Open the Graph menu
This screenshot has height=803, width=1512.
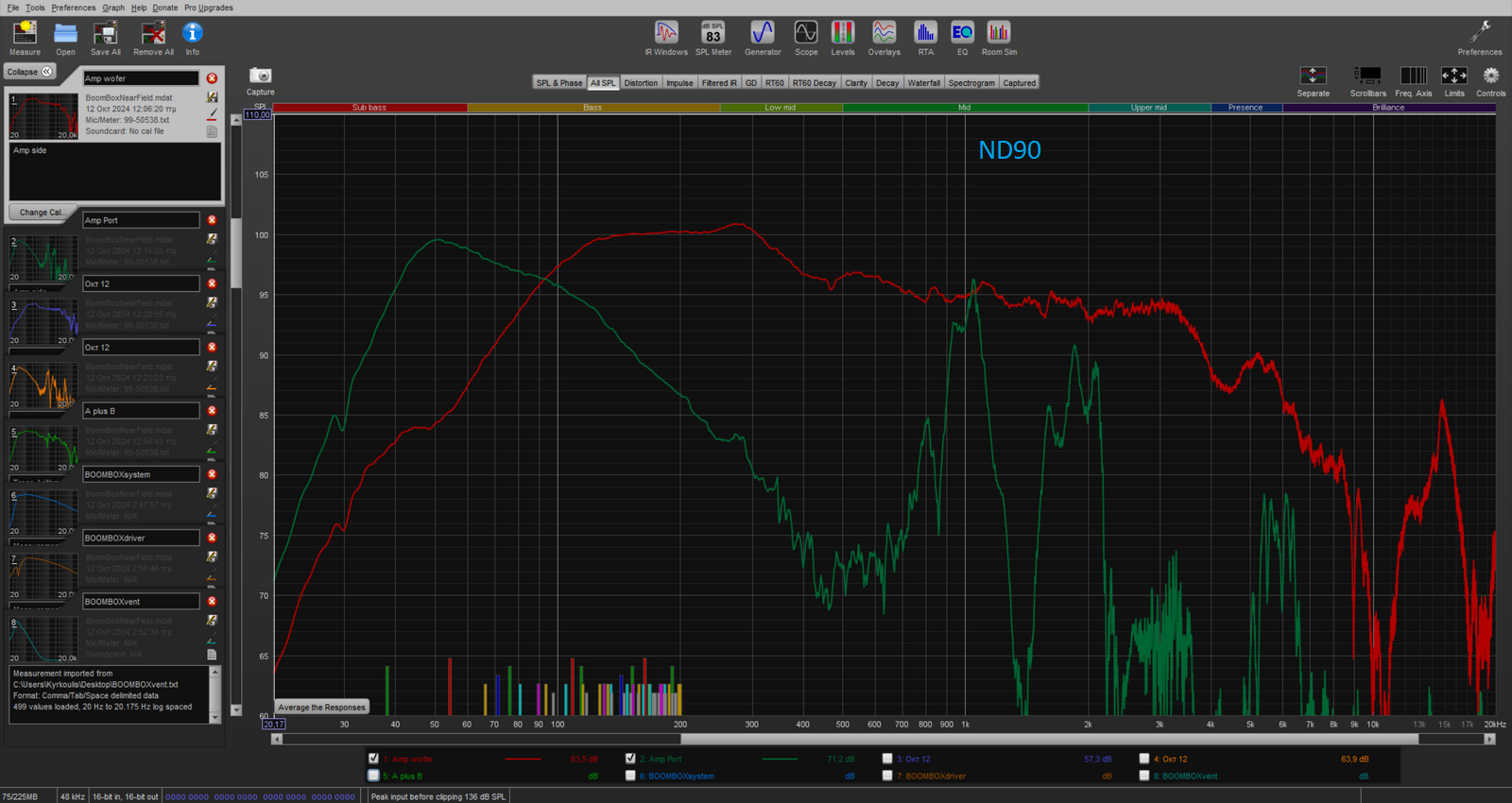click(113, 8)
